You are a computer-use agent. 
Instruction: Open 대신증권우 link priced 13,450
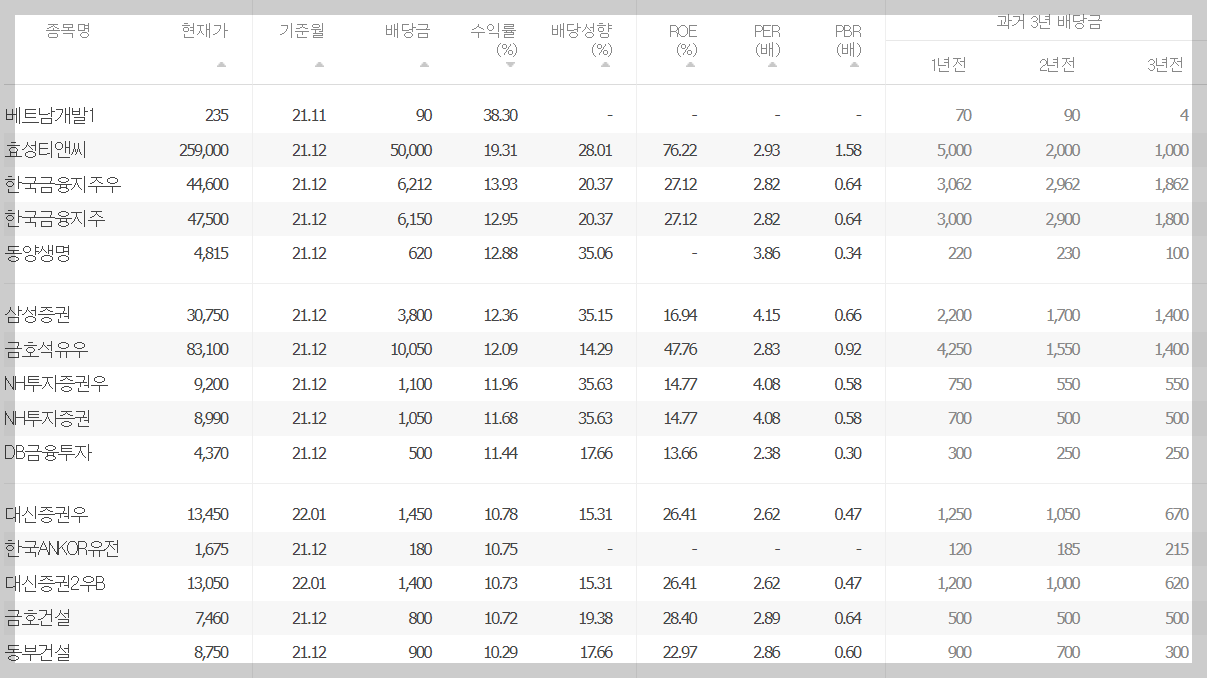(46, 515)
